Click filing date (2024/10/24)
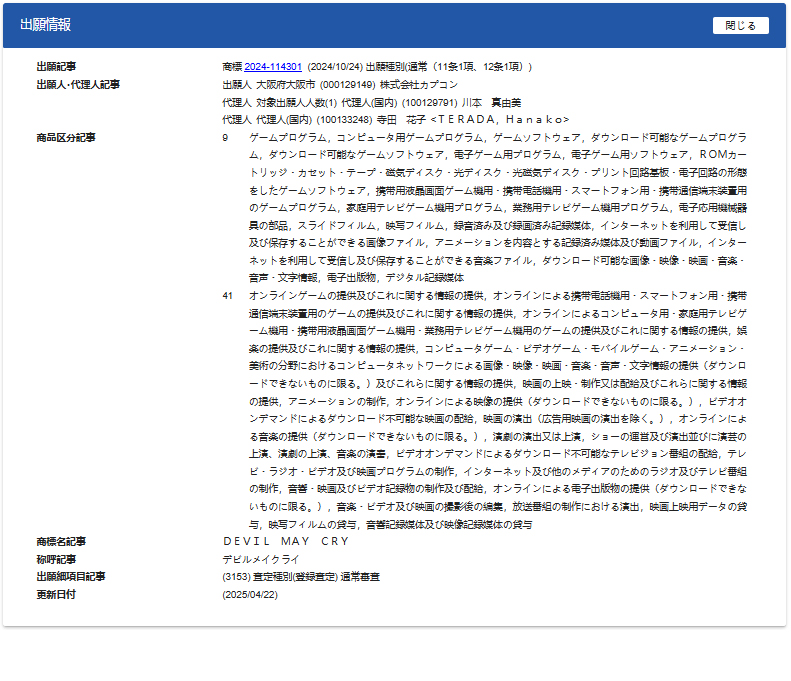The height and width of the screenshot is (681, 791). click(335, 67)
